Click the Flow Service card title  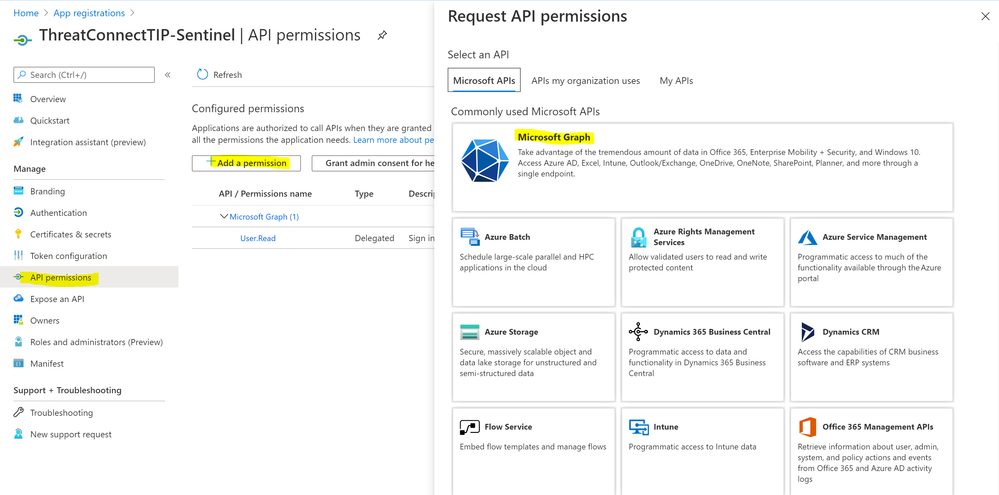click(x=508, y=427)
